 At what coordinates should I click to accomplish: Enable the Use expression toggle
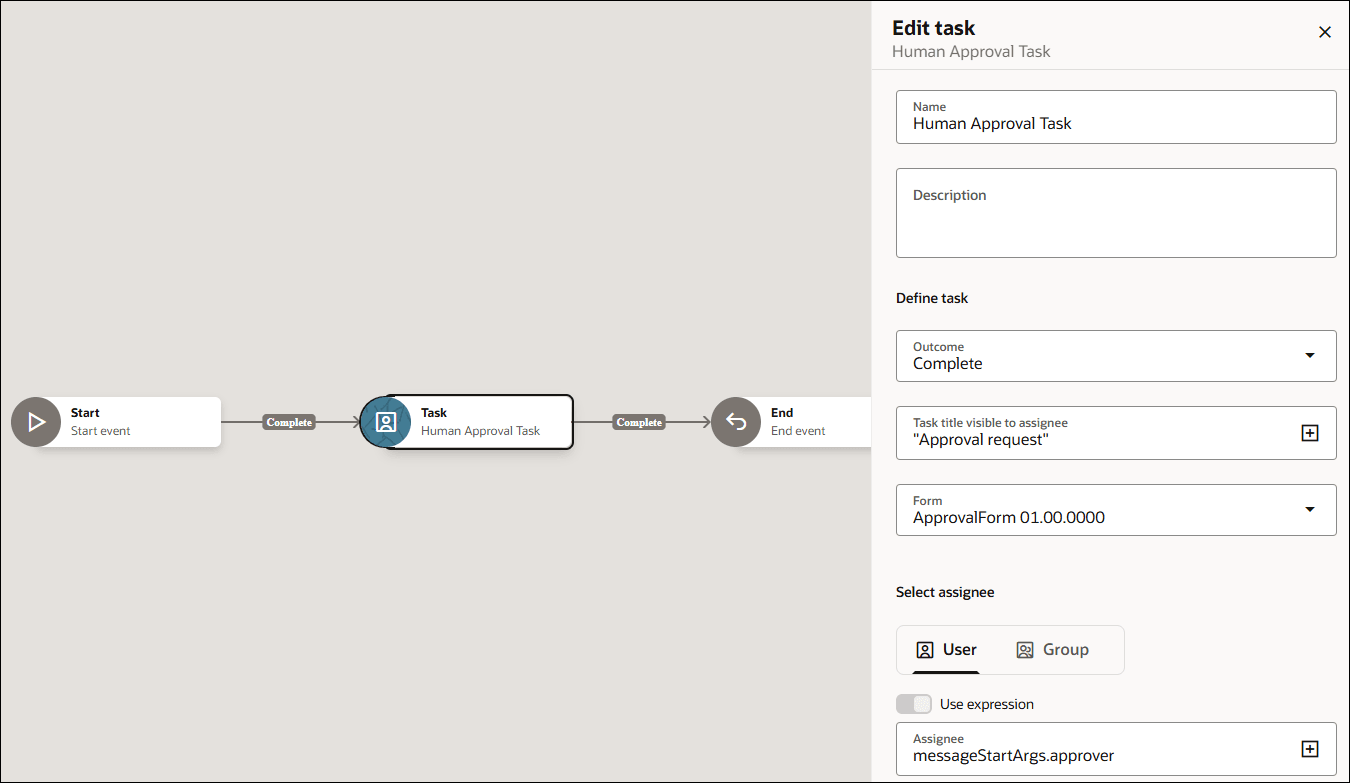tap(913, 703)
